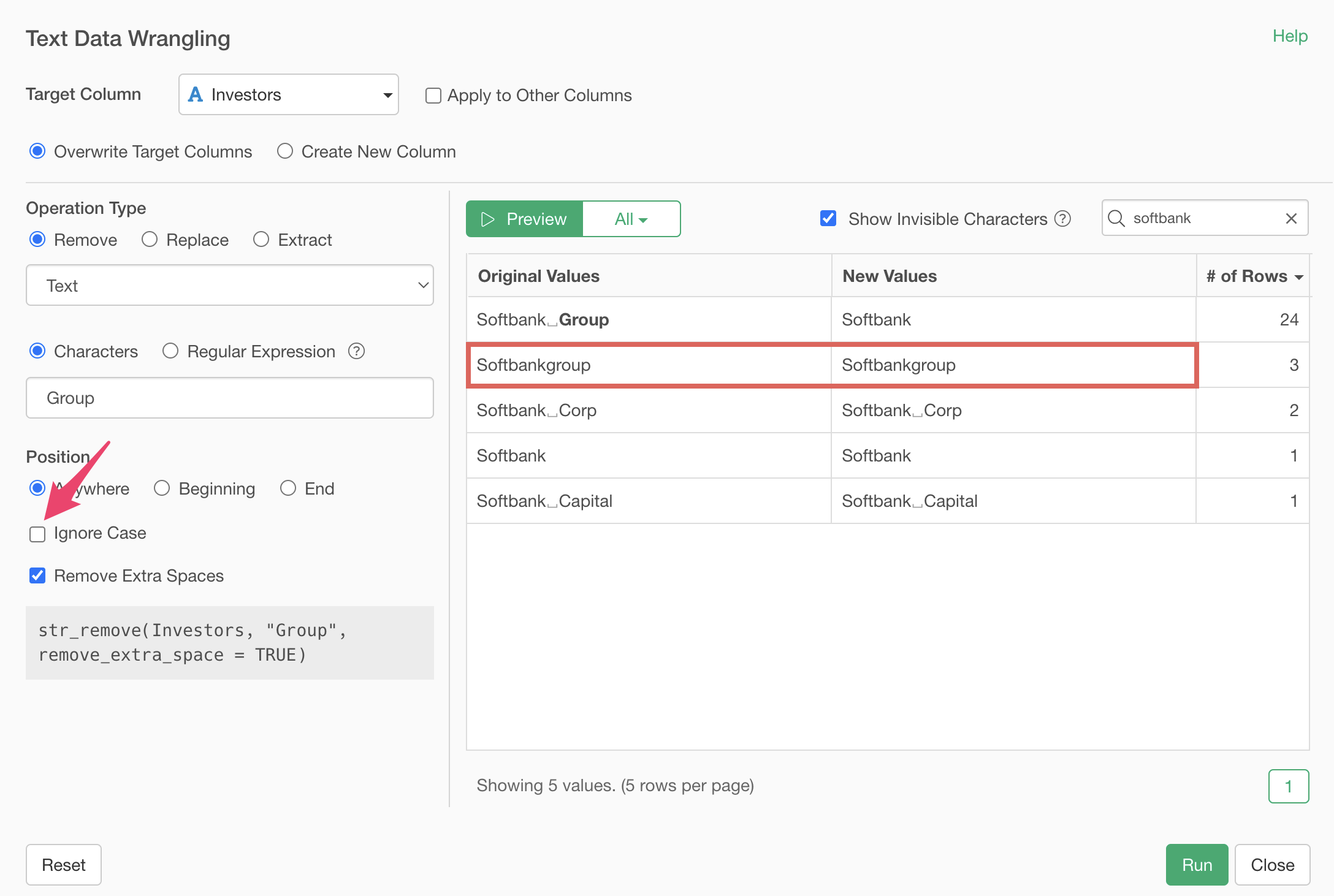Select the Softbank Capital original value cell
The image size is (1334, 896).
click(649, 501)
